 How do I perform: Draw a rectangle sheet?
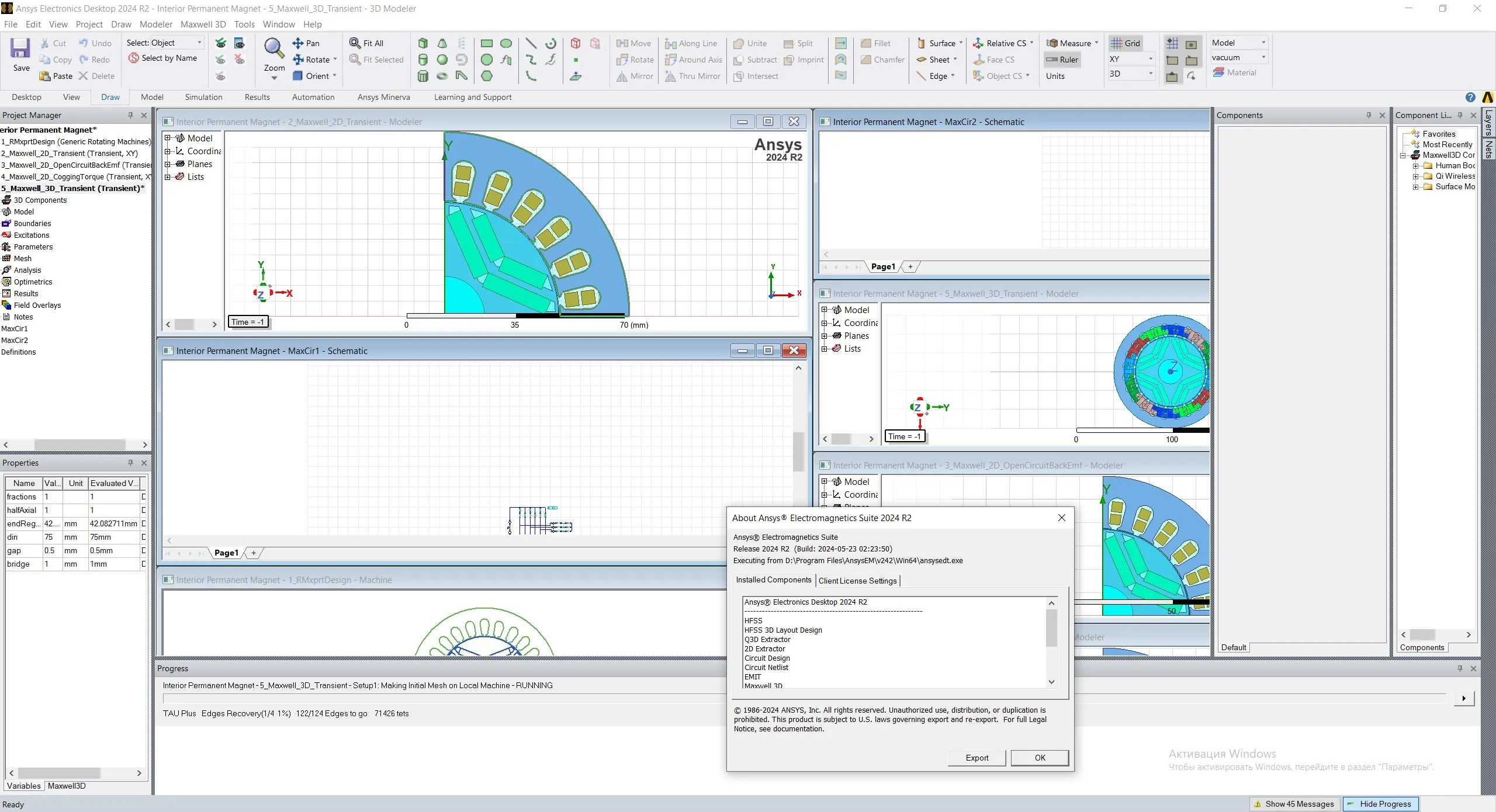pyautogui.click(x=486, y=43)
